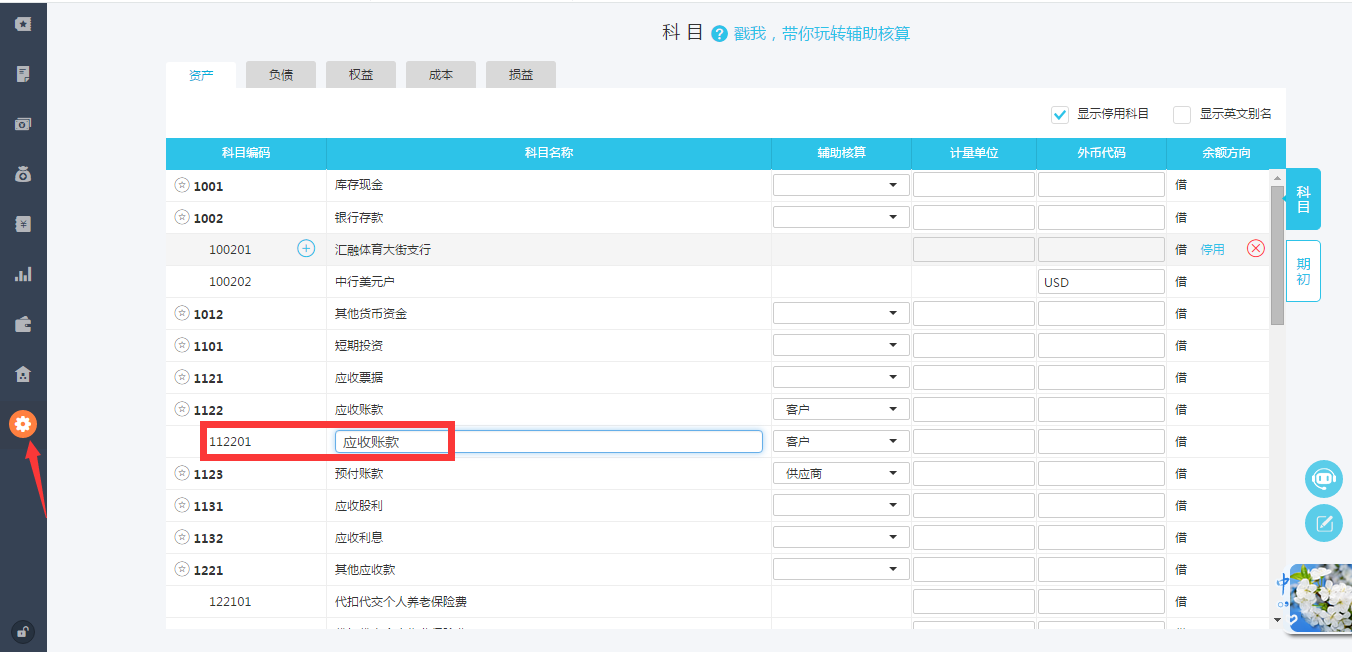The image size is (1352, 652).
Task: Click the 戳我，带你玩转辅助核算 link
Action: (x=822, y=34)
